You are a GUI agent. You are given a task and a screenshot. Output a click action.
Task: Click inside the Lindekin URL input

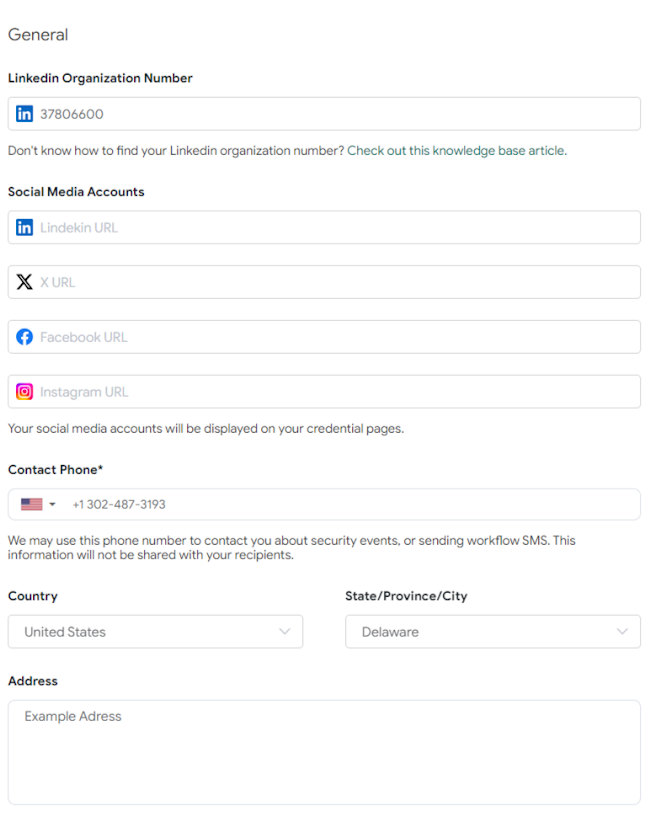coord(200,227)
